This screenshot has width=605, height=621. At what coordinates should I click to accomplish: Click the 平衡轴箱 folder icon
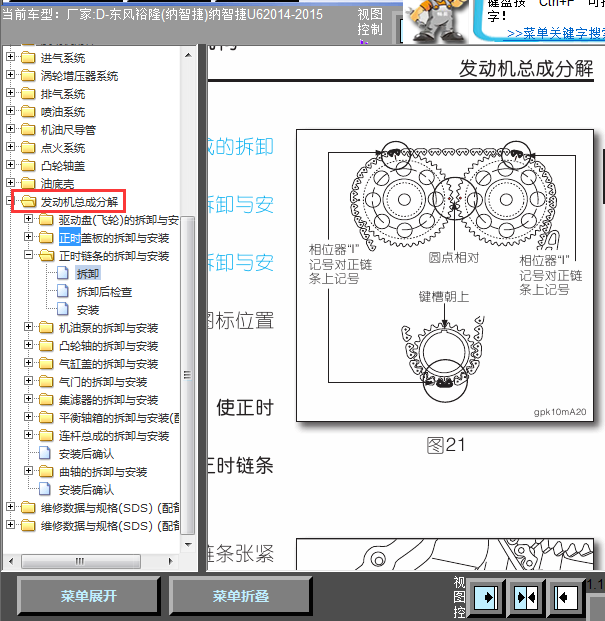pyautogui.click(x=46, y=418)
